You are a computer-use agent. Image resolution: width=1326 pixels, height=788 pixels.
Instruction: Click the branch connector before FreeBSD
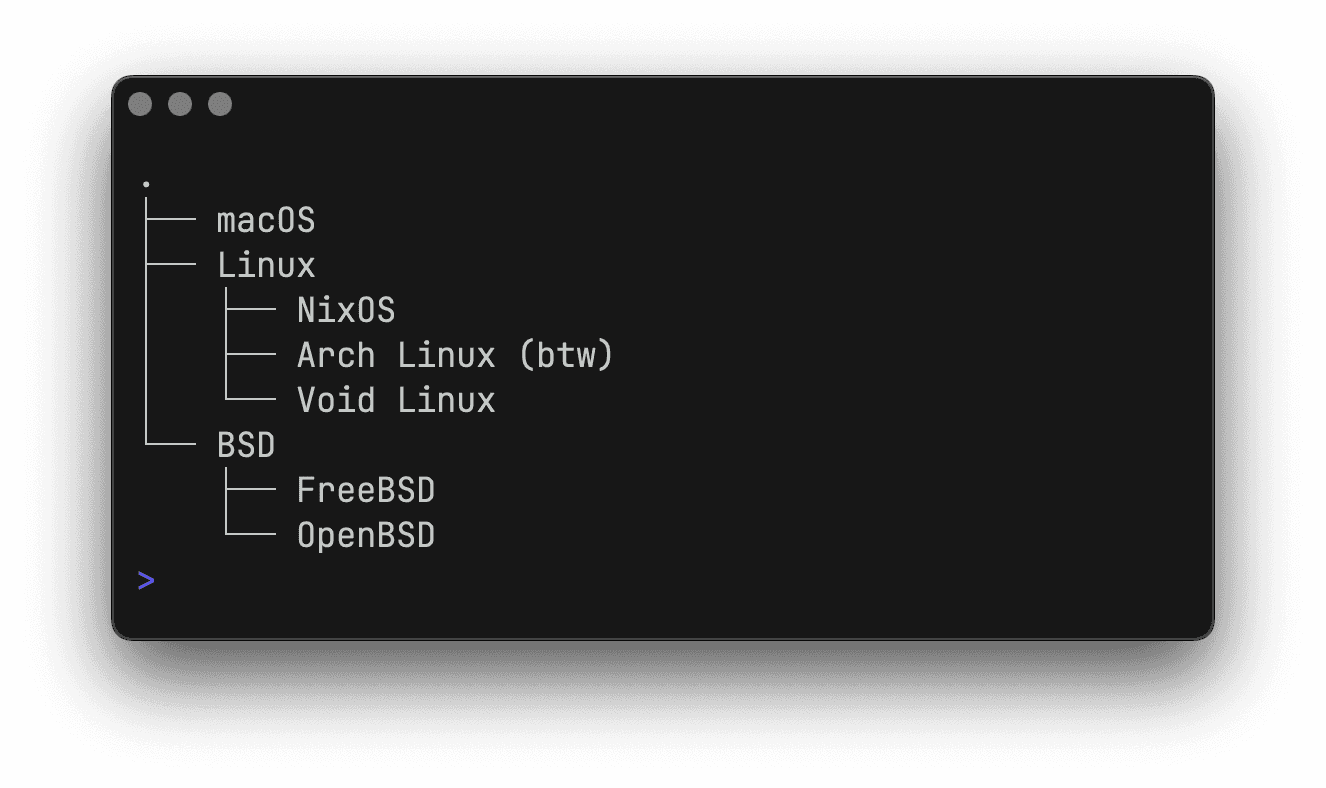[x=250, y=490]
